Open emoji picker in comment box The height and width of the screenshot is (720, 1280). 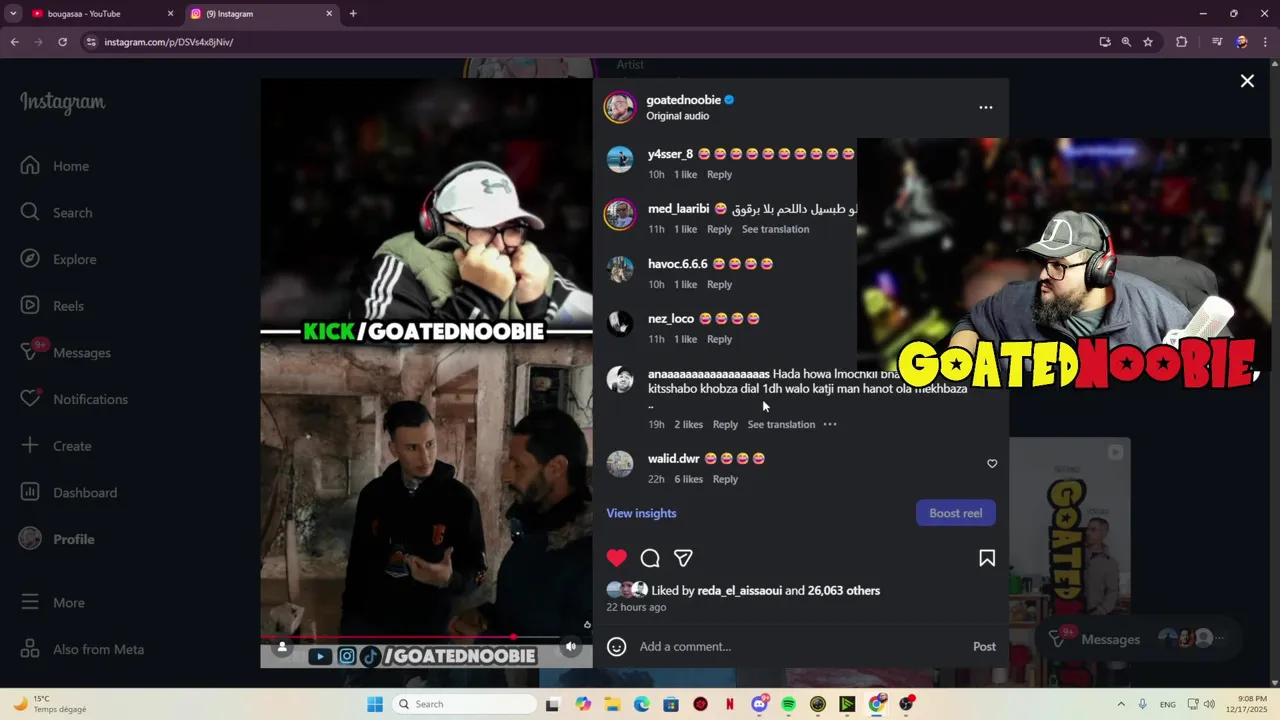tap(617, 647)
